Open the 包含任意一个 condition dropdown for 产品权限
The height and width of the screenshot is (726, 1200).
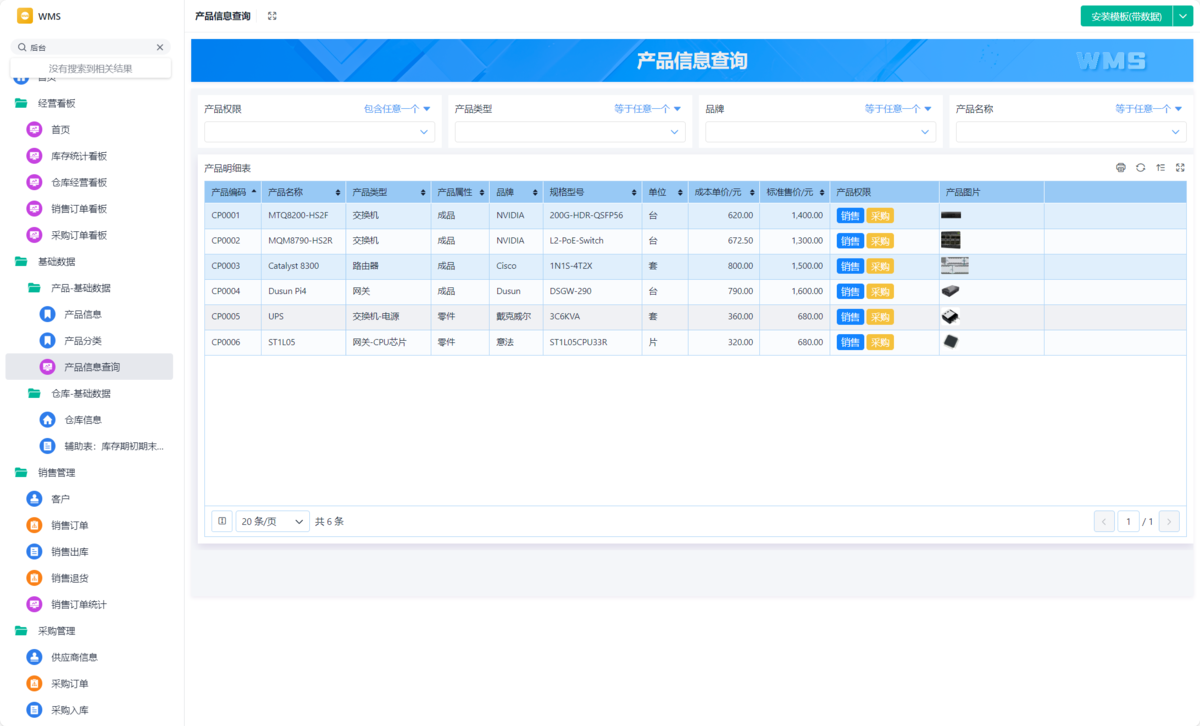(x=397, y=109)
